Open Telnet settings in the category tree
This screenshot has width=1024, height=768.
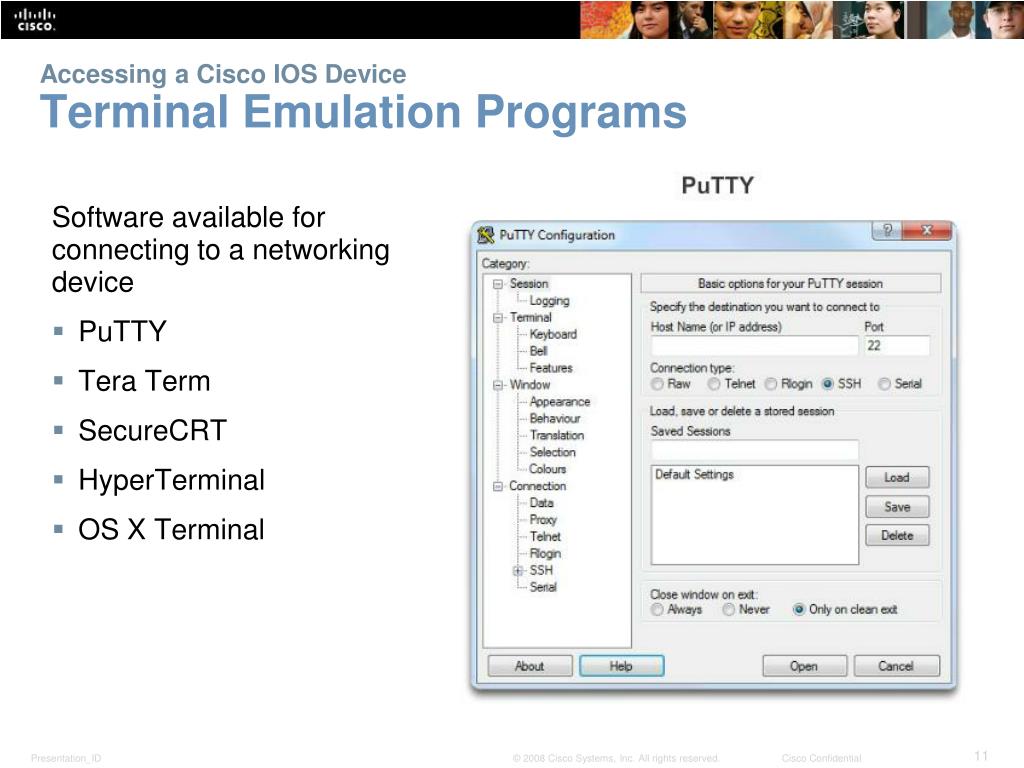click(545, 537)
